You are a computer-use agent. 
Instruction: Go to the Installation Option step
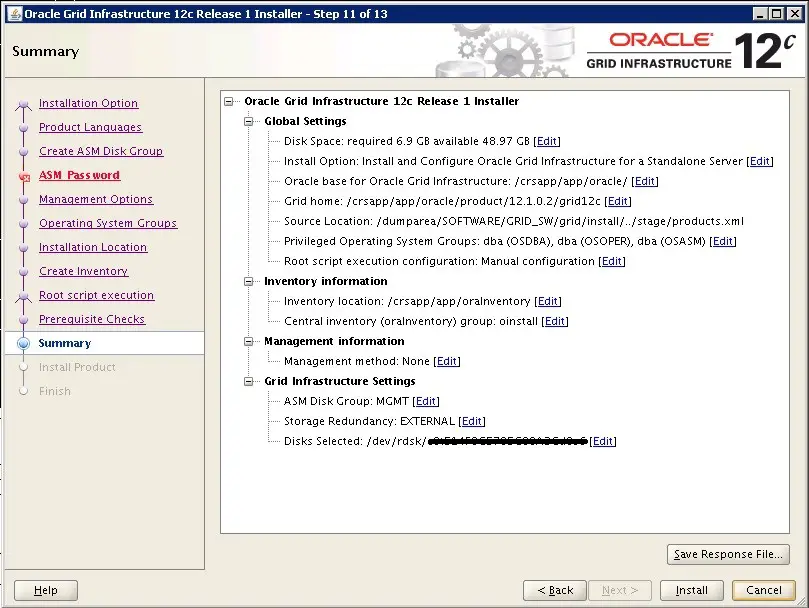click(x=88, y=103)
